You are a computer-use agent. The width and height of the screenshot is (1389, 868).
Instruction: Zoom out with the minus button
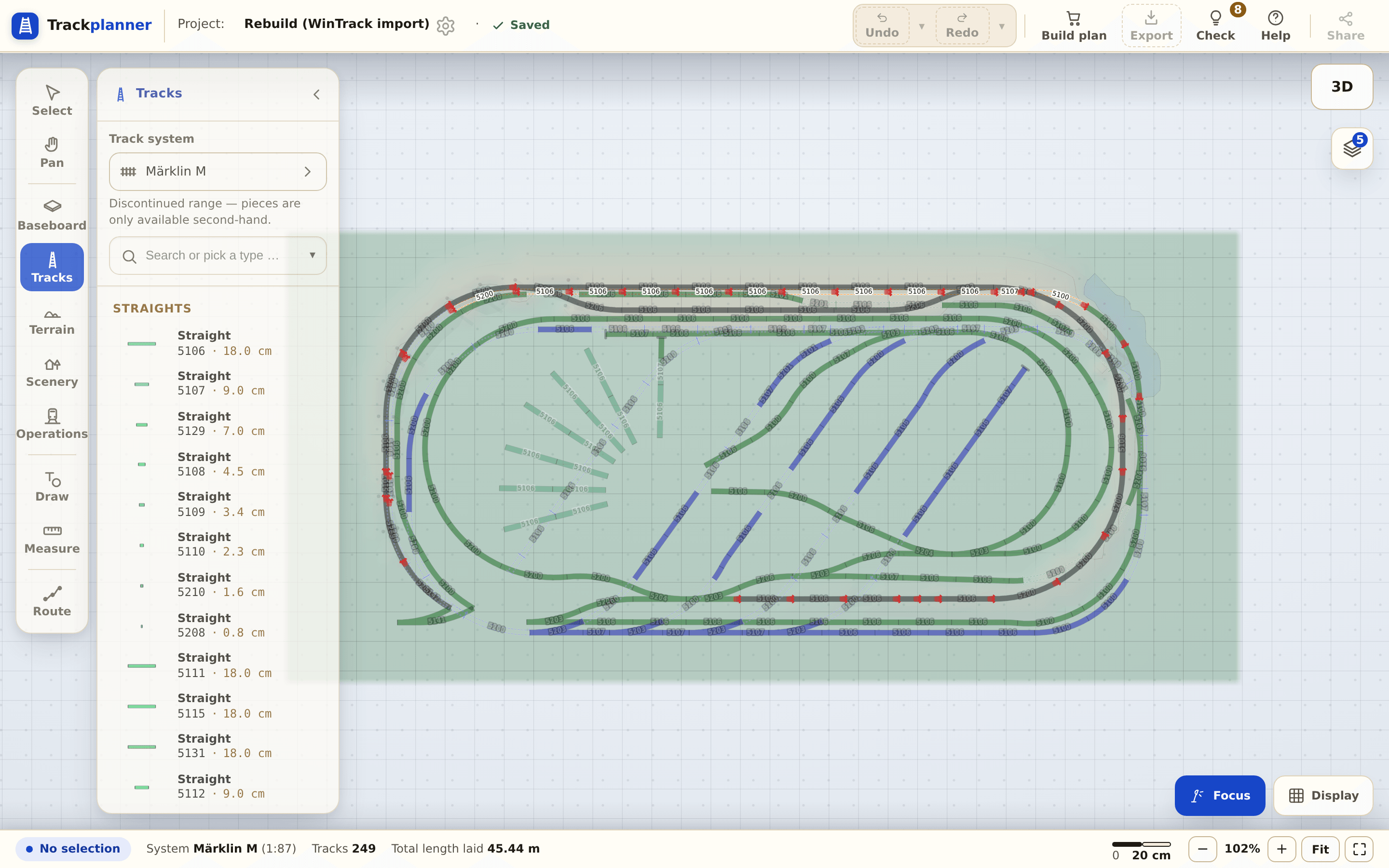pyautogui.click(x=1202, y=849)
